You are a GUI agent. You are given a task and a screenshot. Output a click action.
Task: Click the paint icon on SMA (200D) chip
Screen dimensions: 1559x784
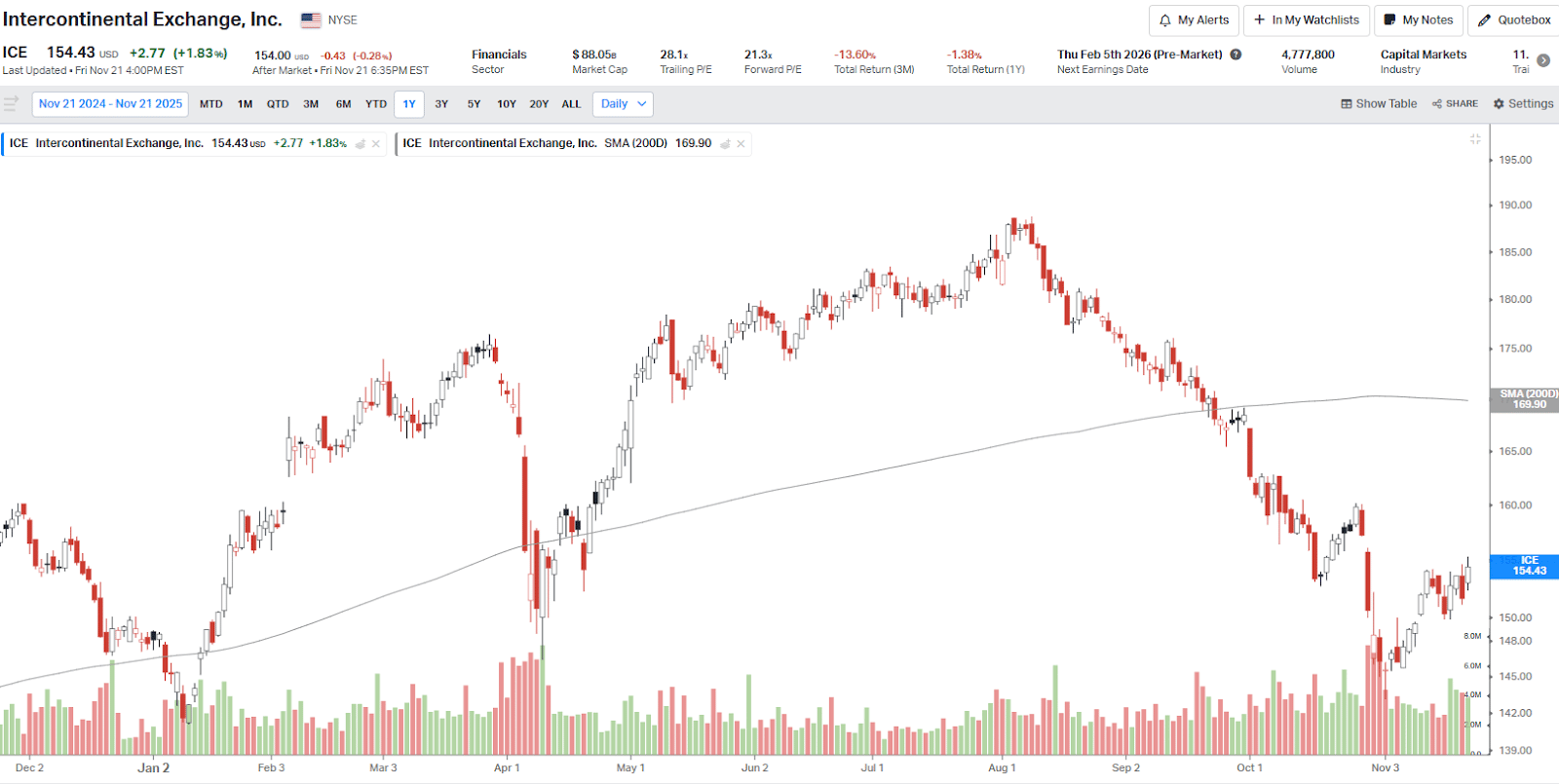(725, 144)
